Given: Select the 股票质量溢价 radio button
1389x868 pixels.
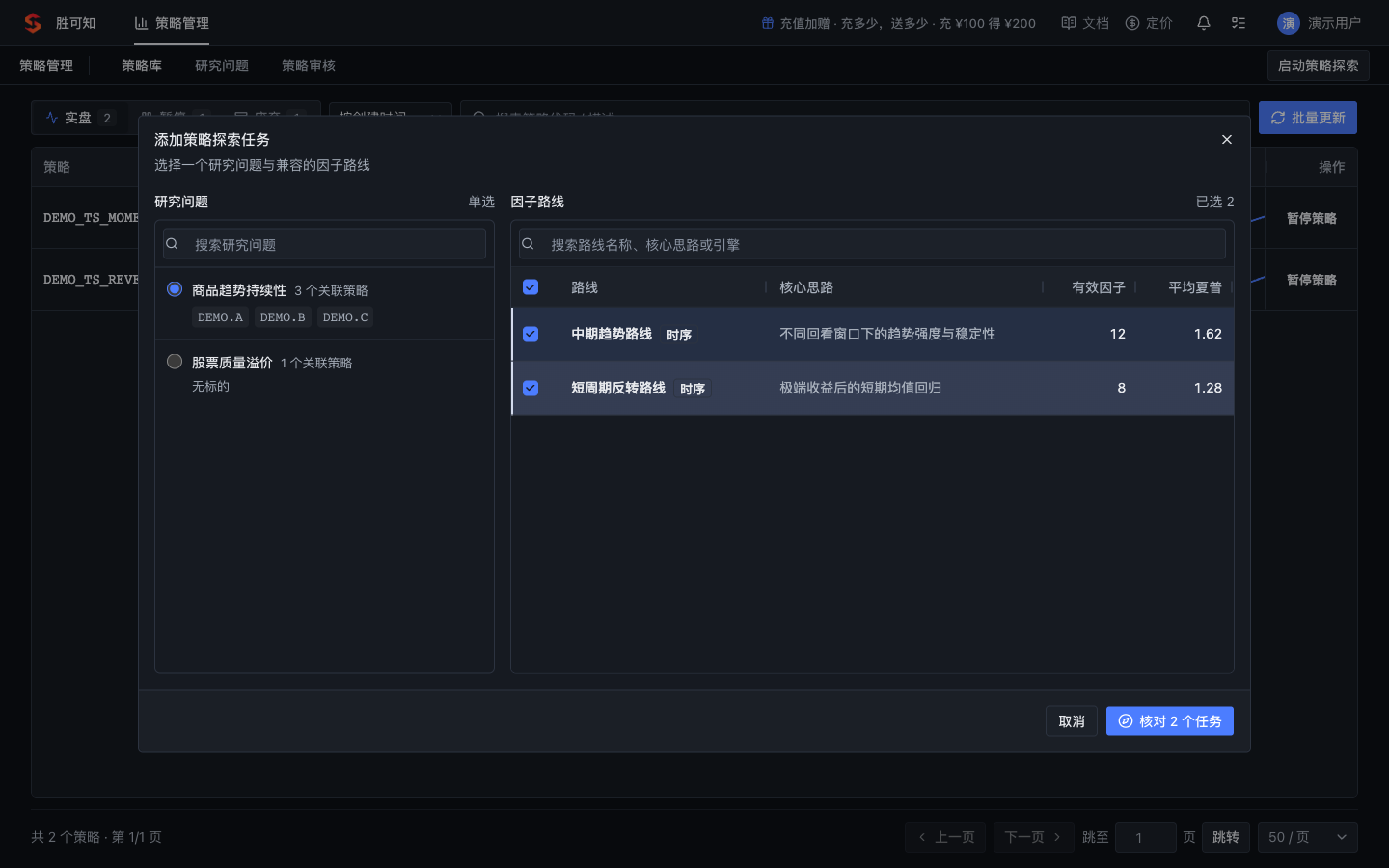Looking at the screenshot, I should click(x=175, y=362).
